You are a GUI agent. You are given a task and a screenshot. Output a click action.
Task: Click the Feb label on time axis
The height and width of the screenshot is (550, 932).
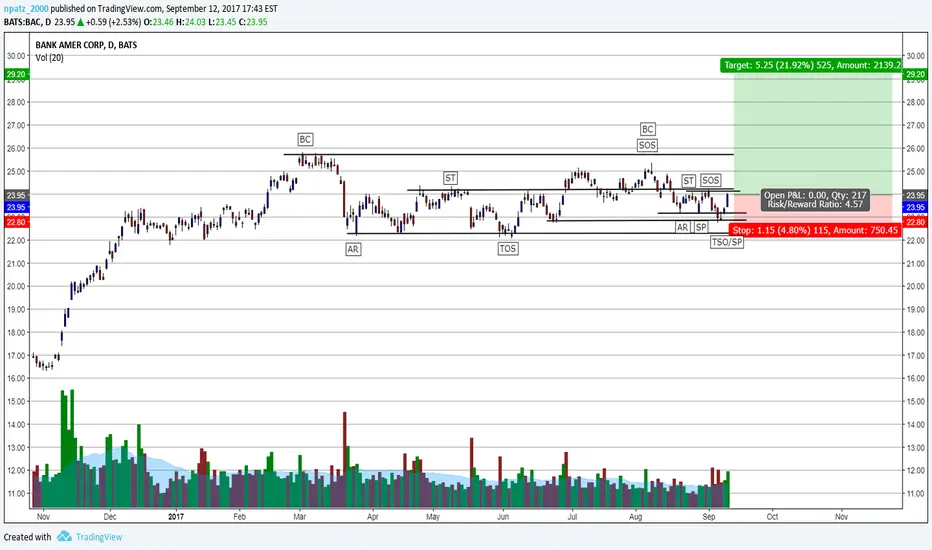[240, 517]
